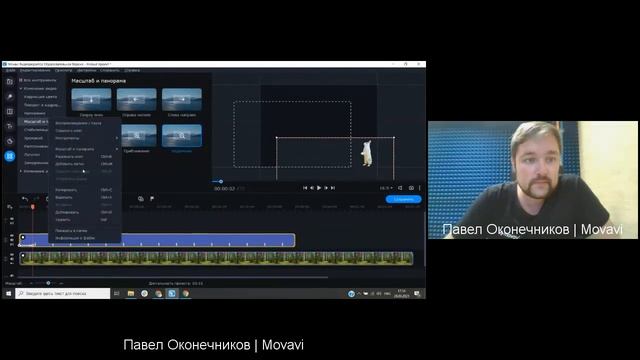Screen dimensions: 640x360
Task: Click the Windows taskbar search field
Action: (62, 293)
